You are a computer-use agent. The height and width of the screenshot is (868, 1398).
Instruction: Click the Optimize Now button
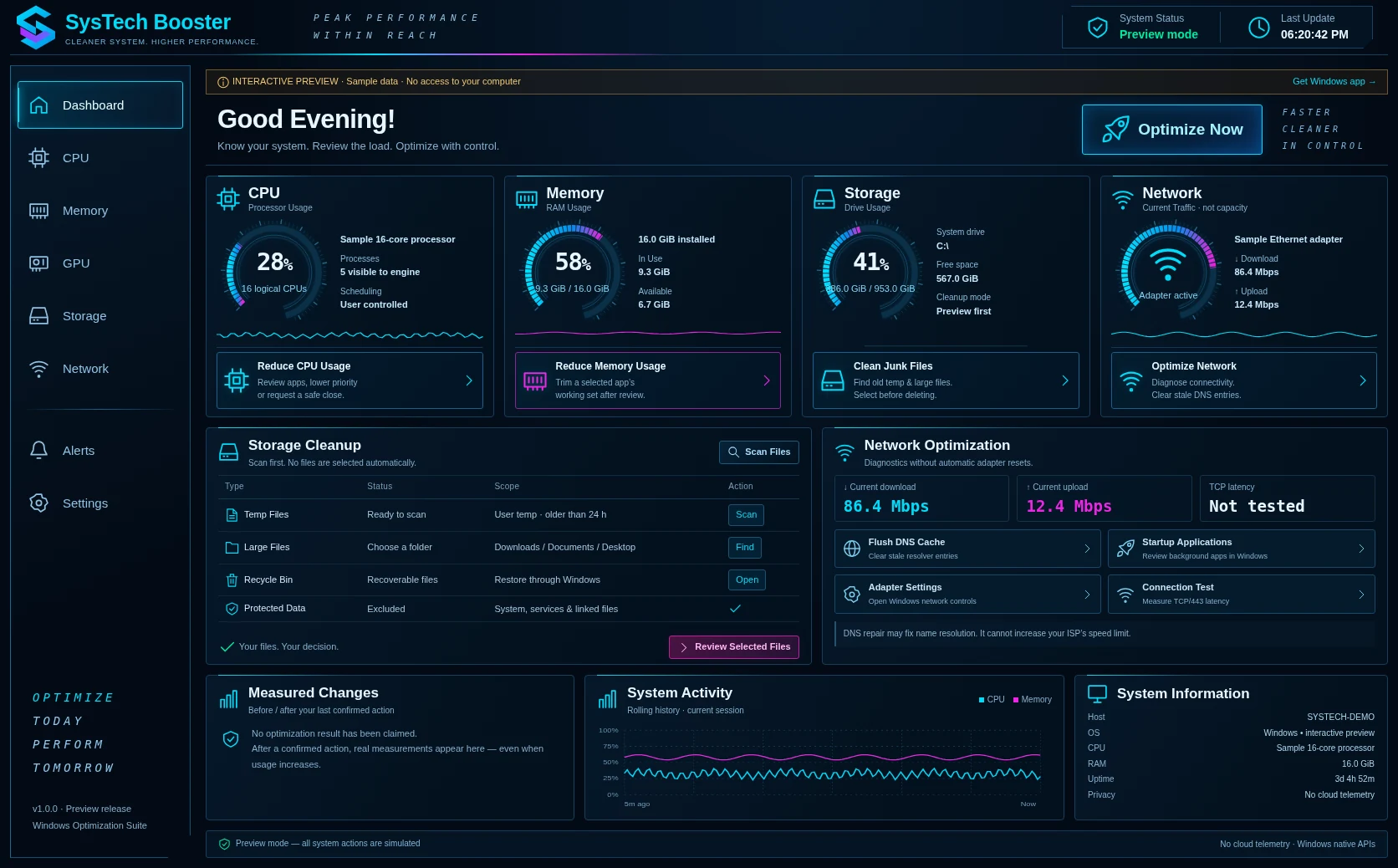1172,130
